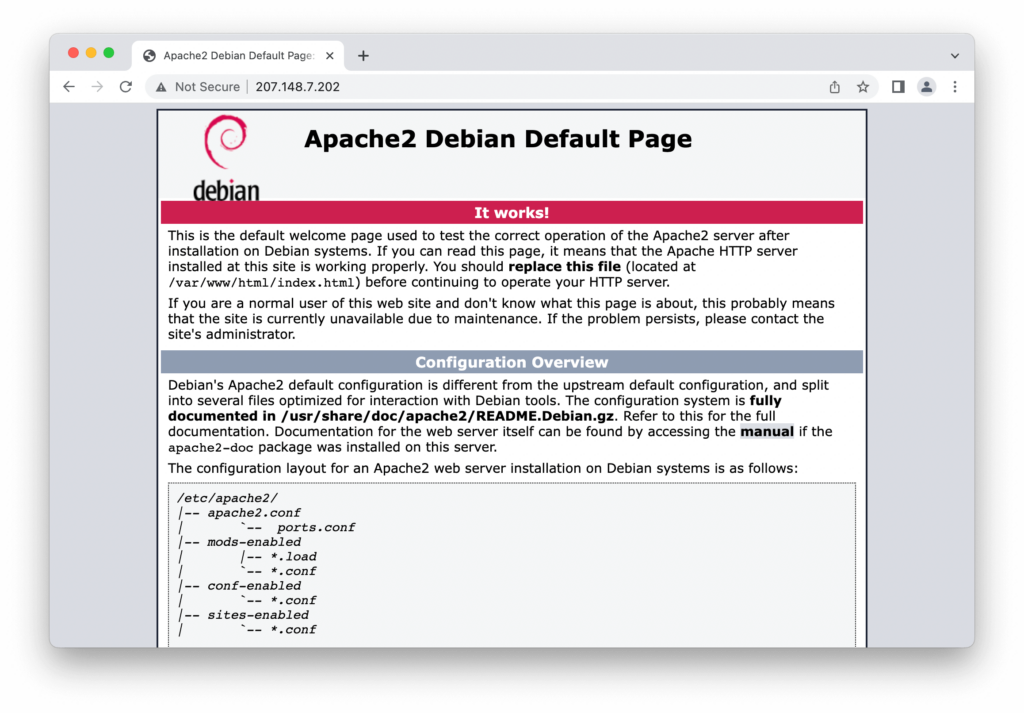Maximize window with green button
The height and width of the screenshot is (713, 1024).
108,53
